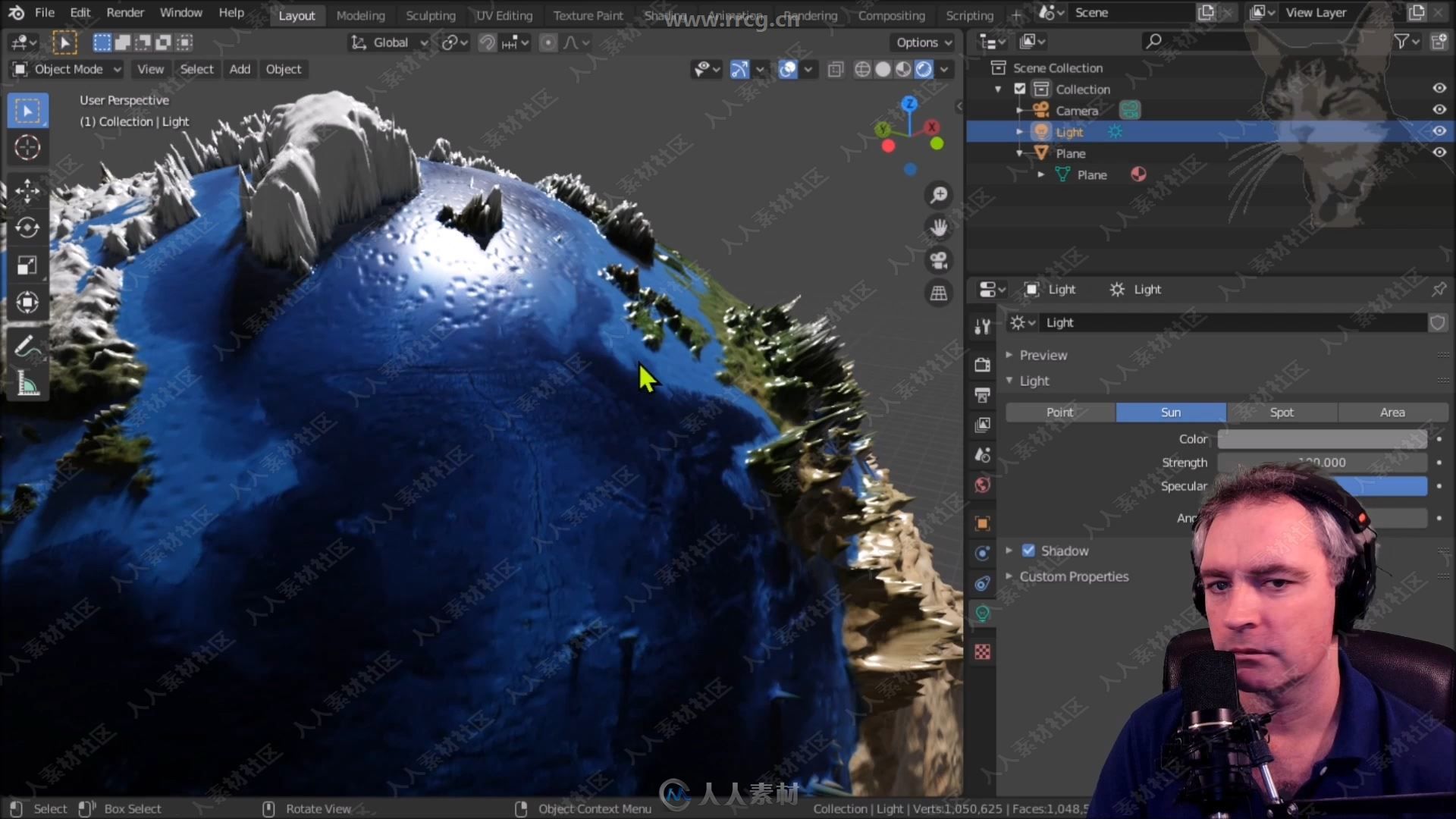Switch to the Sculpting workspace tab
1456x819 pixels.
tap(430, 15)
